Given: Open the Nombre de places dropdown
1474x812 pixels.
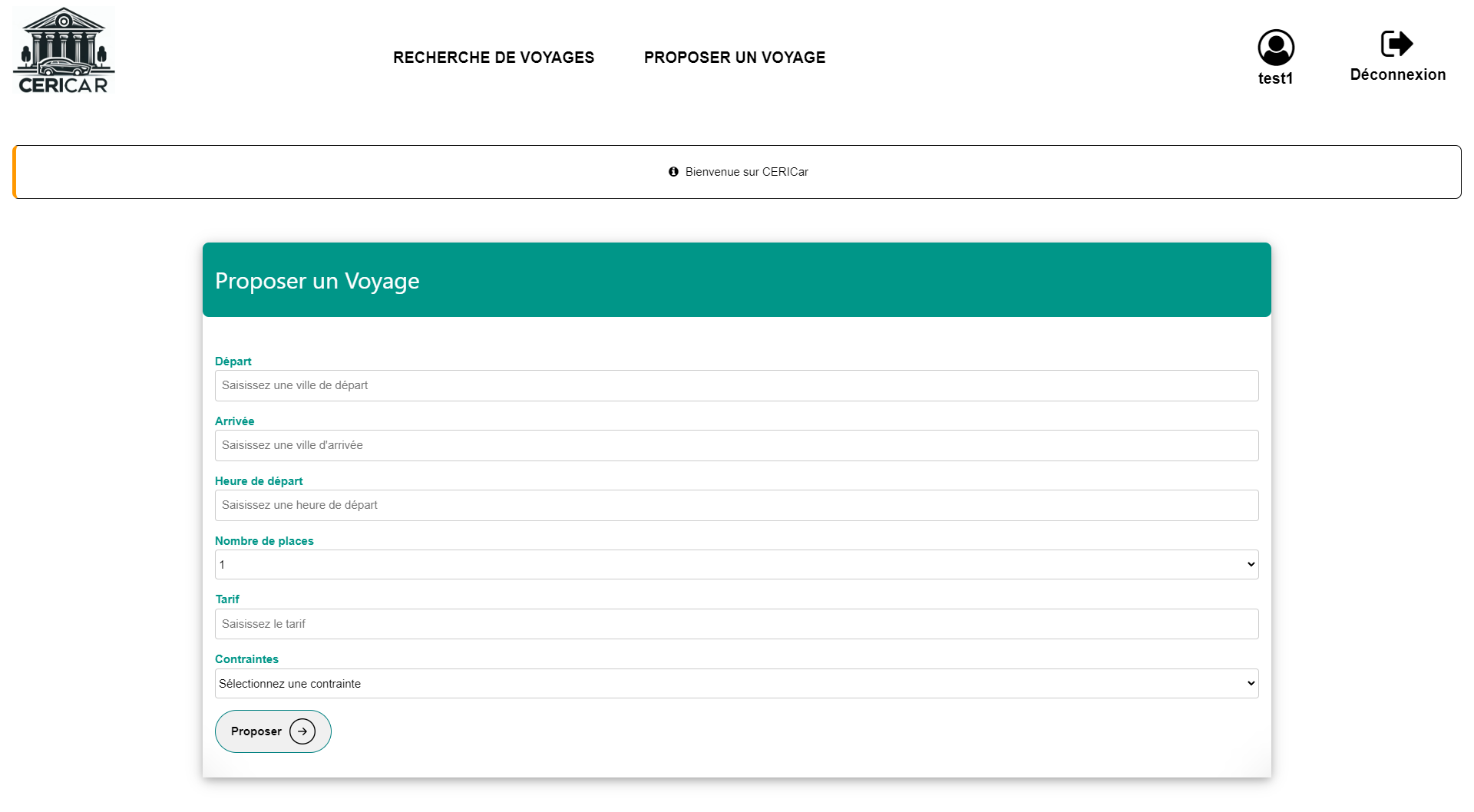Looking at the screenshot, I should click(737, 565).
